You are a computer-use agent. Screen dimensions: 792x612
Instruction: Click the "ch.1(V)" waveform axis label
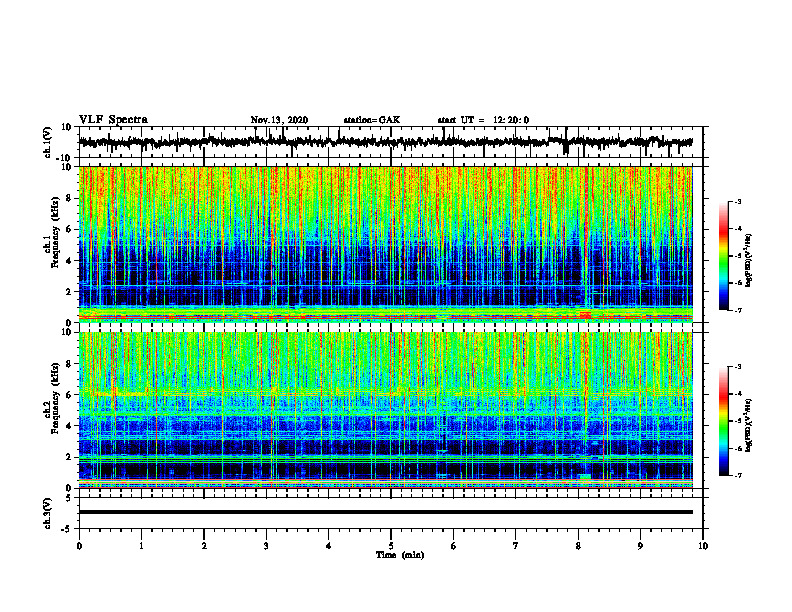(x=48, y=142)
